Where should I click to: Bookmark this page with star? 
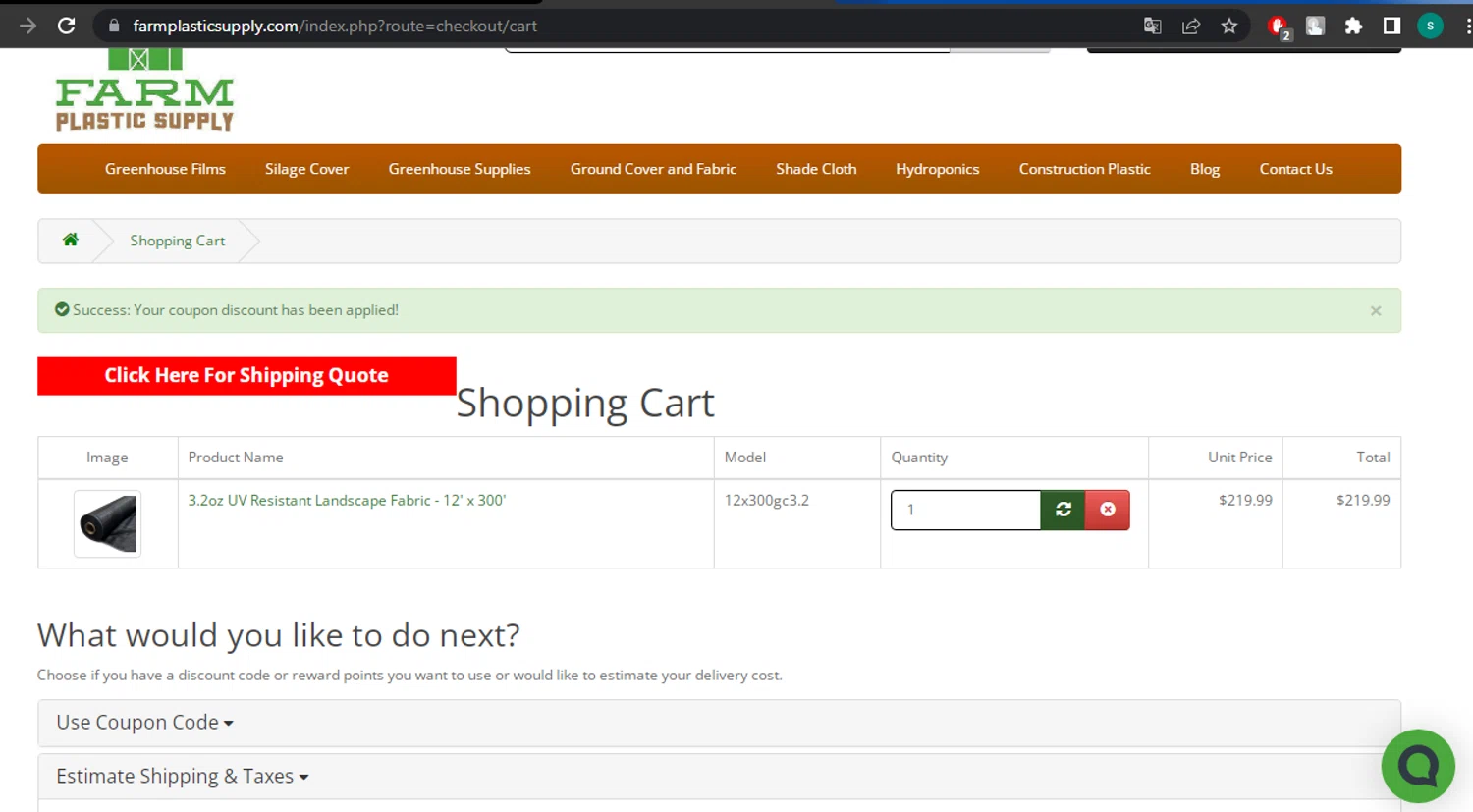click(x=1229, y=27)
